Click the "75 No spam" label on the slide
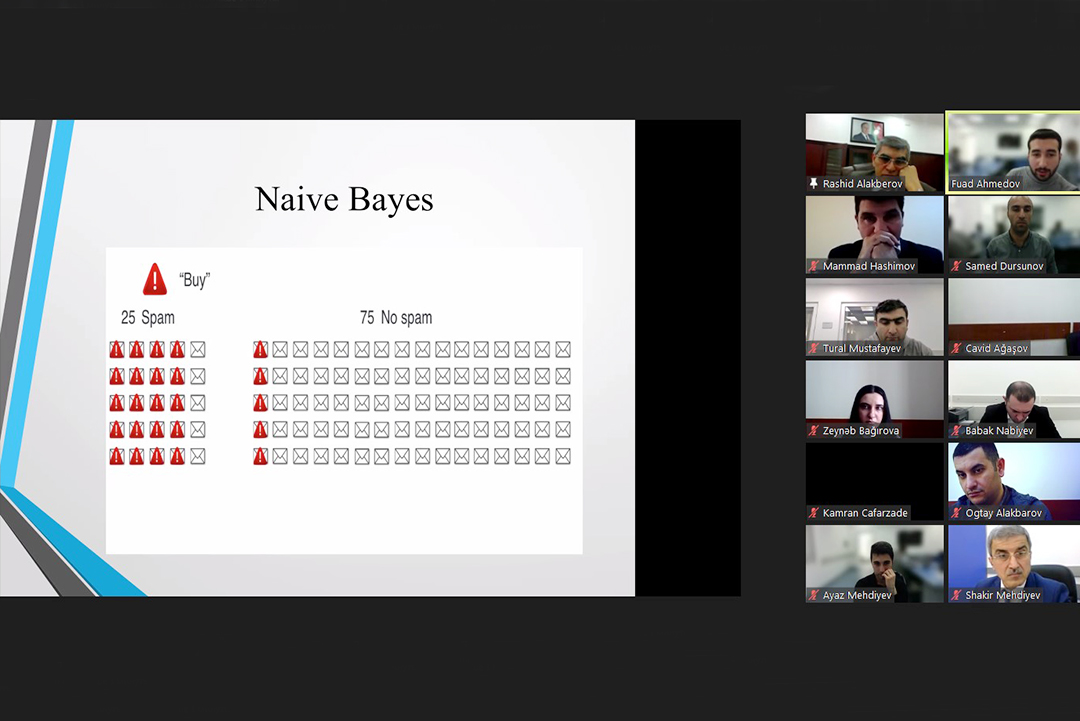The image size is (1080, 721). coord(396,318)
